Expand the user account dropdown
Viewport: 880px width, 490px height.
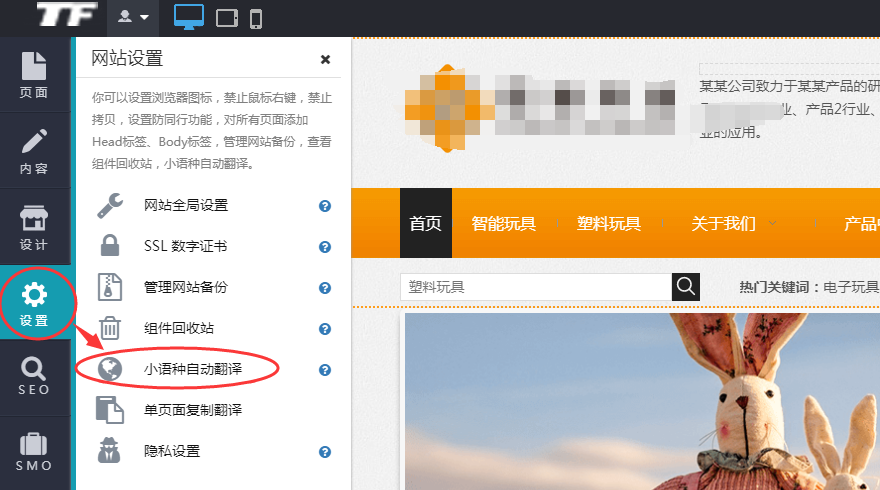(133, 17)
